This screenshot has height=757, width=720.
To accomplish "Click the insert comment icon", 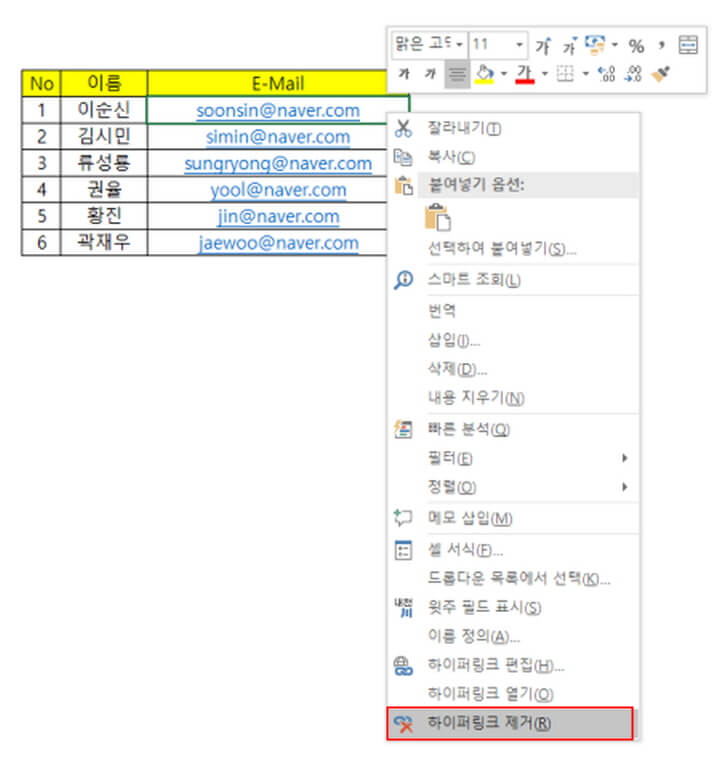I will click(x=403, y=518).
